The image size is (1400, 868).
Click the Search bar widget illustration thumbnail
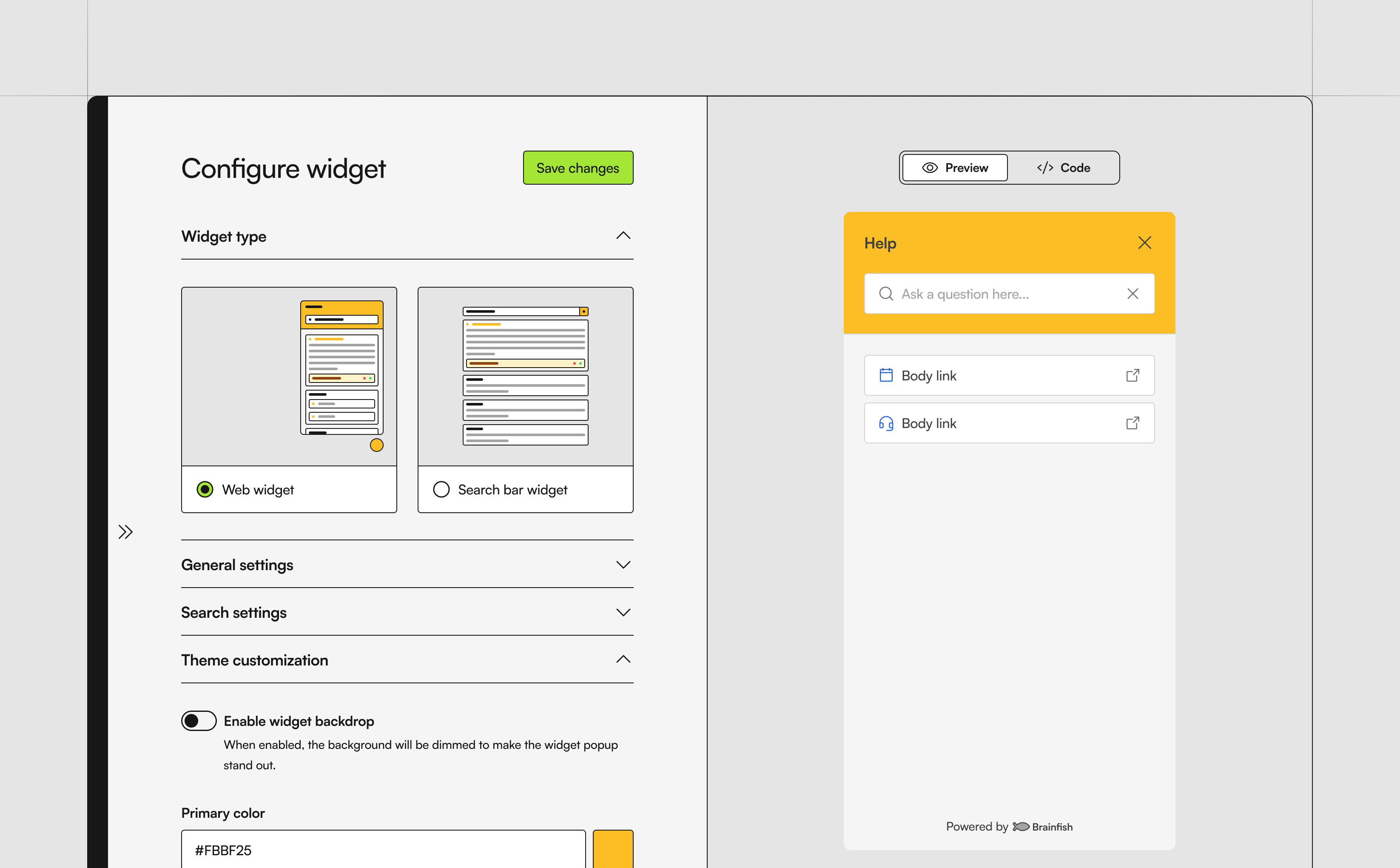click(526, 377)
